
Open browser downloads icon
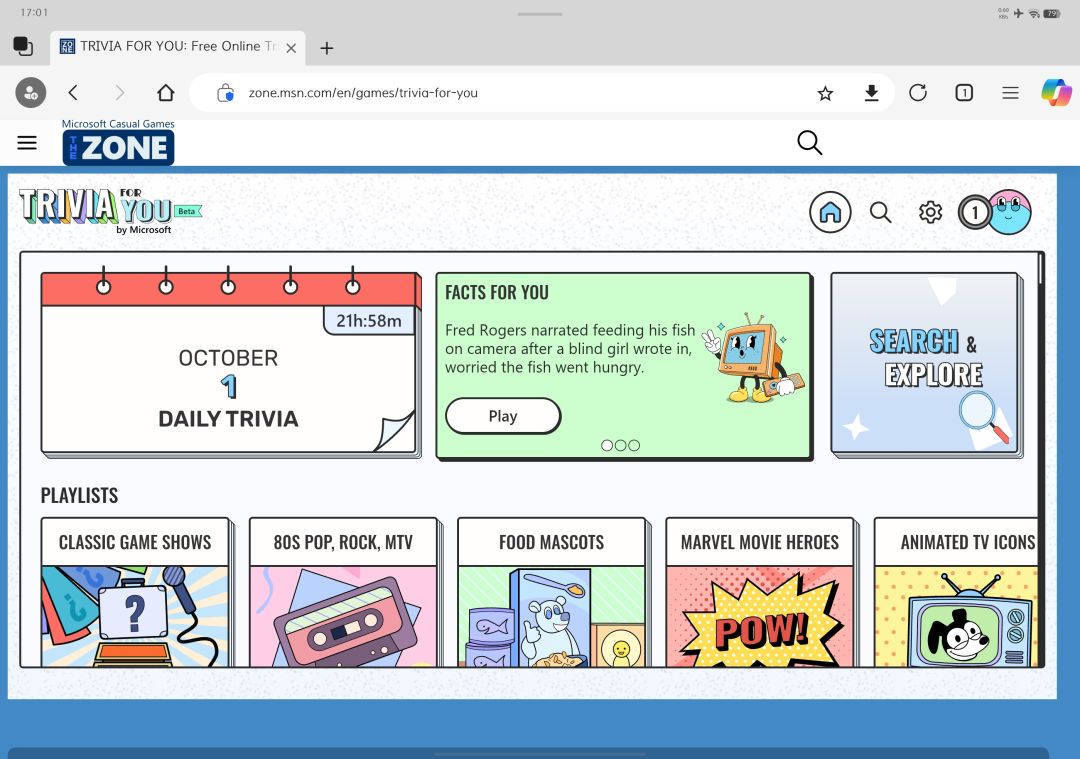(871, 93)
